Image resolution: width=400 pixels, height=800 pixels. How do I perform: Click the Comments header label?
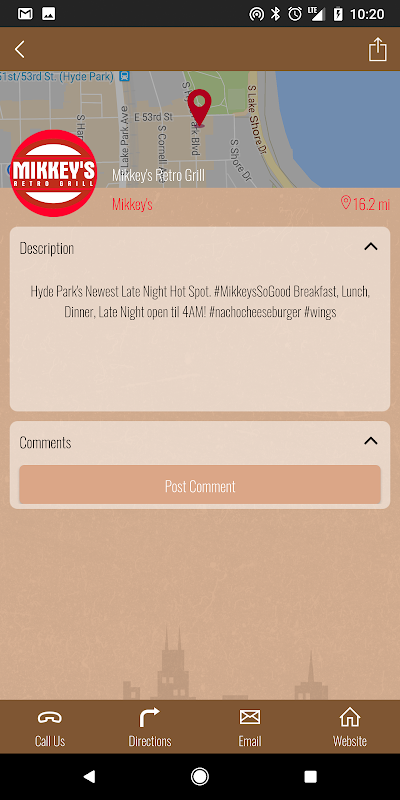click(45, 442)
